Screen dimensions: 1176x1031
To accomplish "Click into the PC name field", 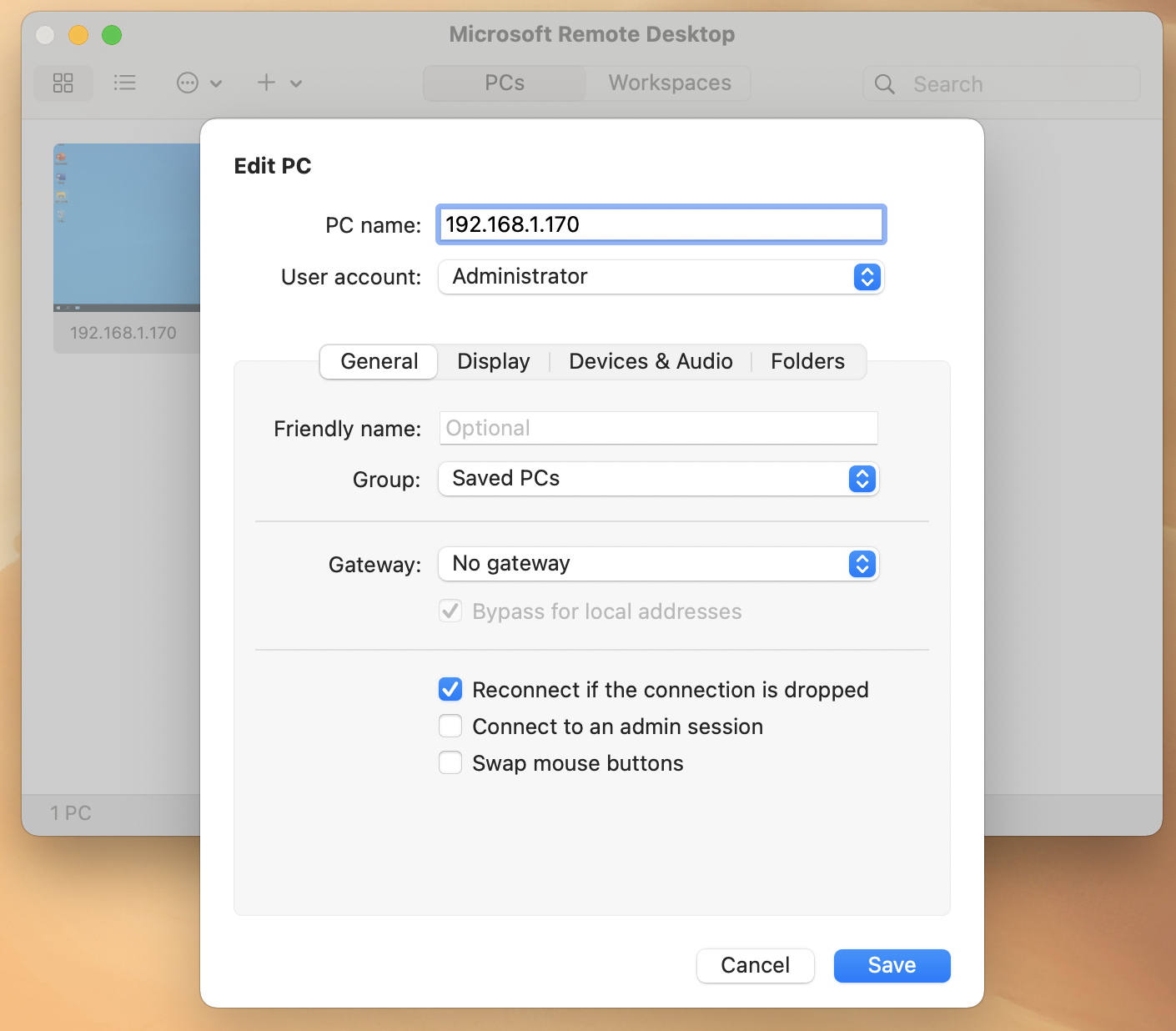I will click(661, 224).
